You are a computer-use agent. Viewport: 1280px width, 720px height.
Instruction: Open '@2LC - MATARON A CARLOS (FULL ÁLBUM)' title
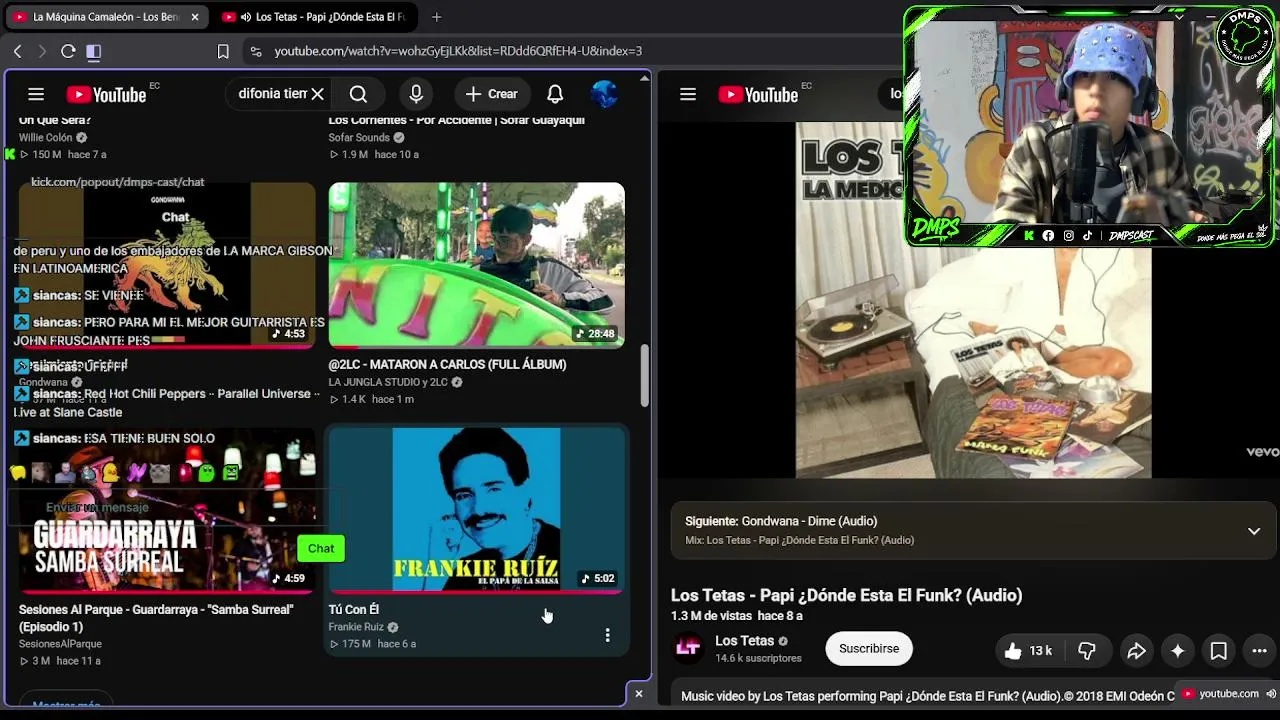coord(448,365)
